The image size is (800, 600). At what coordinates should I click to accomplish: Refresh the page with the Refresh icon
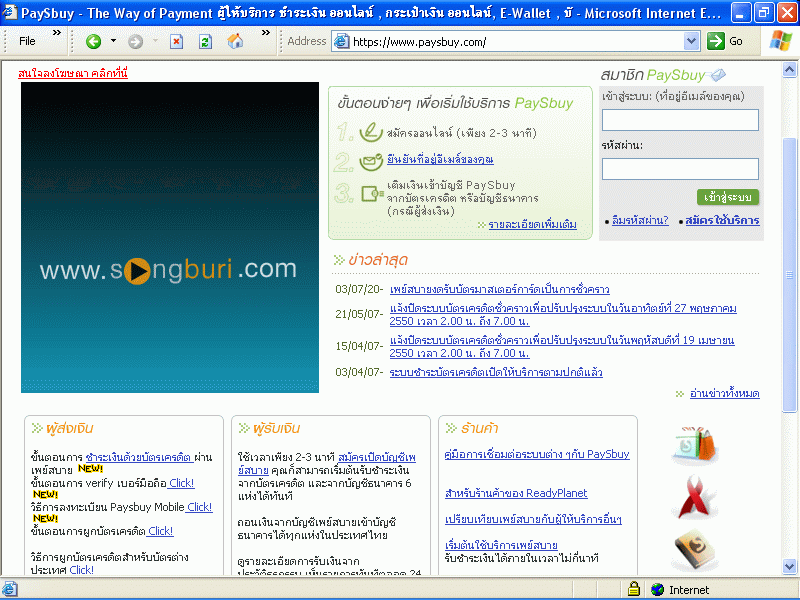pos(205,41)
